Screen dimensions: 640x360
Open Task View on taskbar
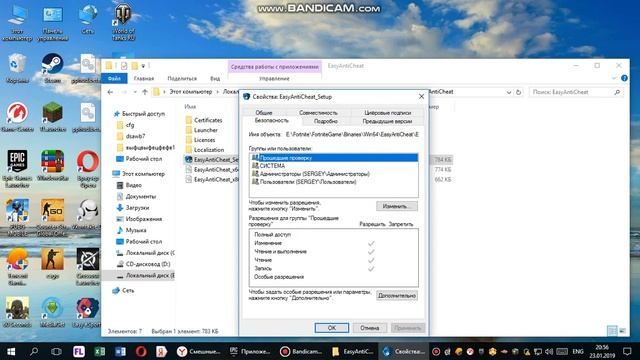[x=56, y=351]
